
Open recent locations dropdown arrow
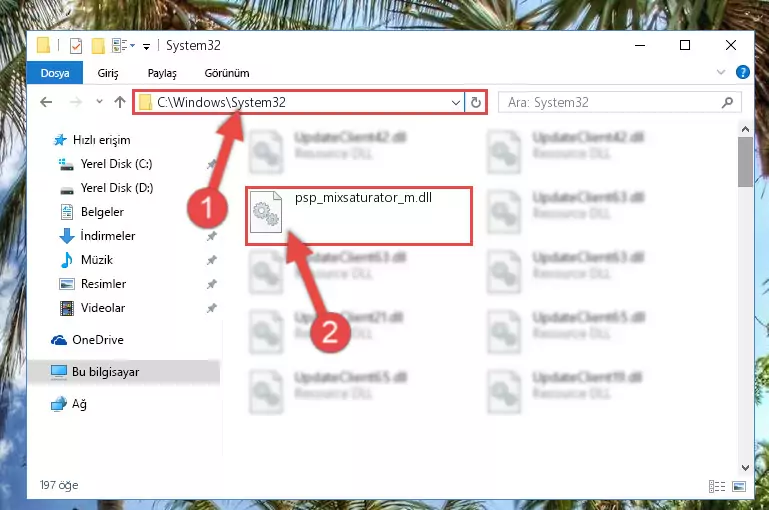pos(100,102)
